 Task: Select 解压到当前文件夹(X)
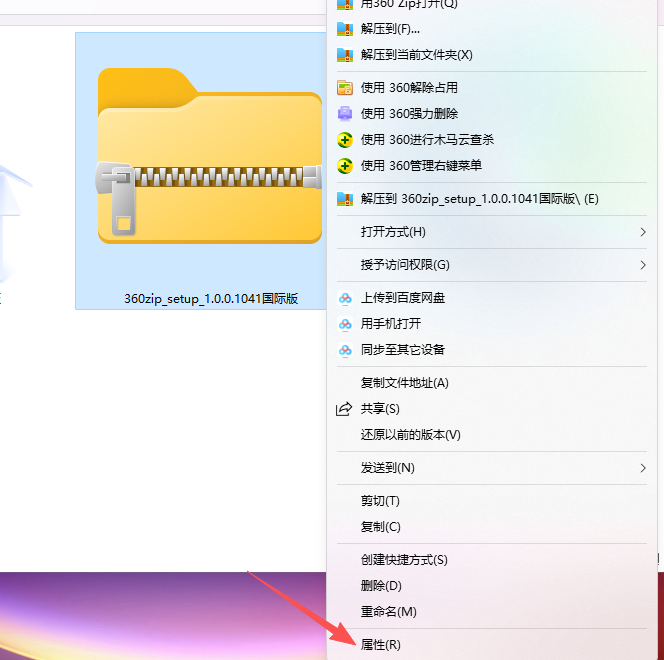click(492, 55)
